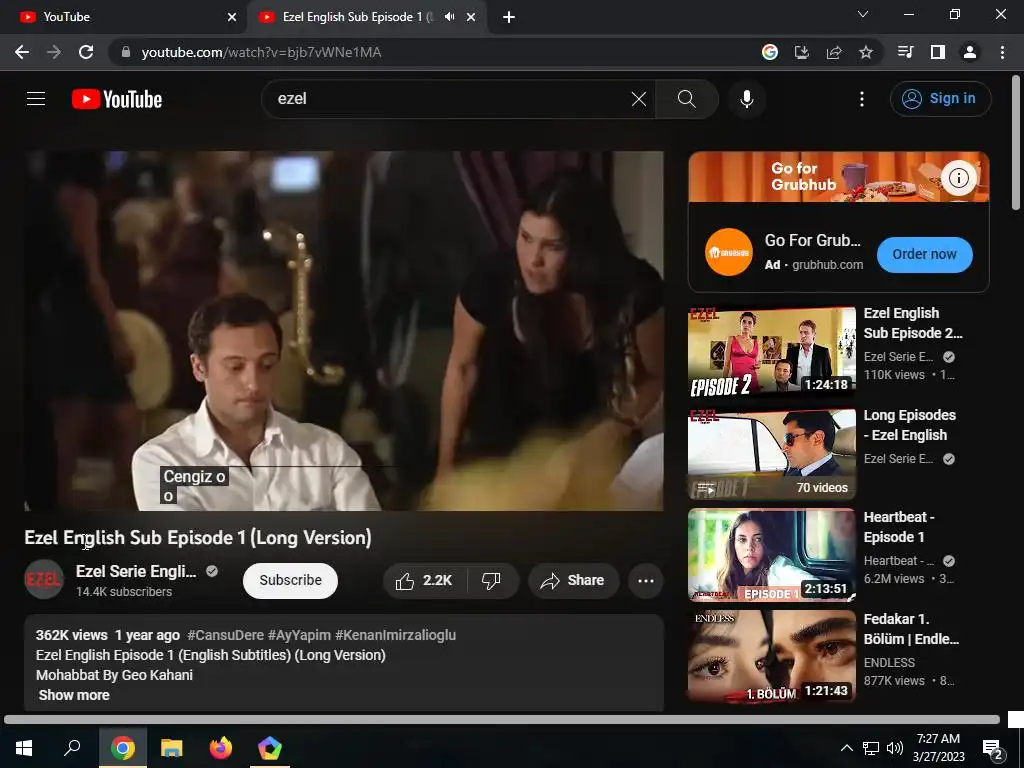Click the install app icon in address bar

tap(801, 52)
